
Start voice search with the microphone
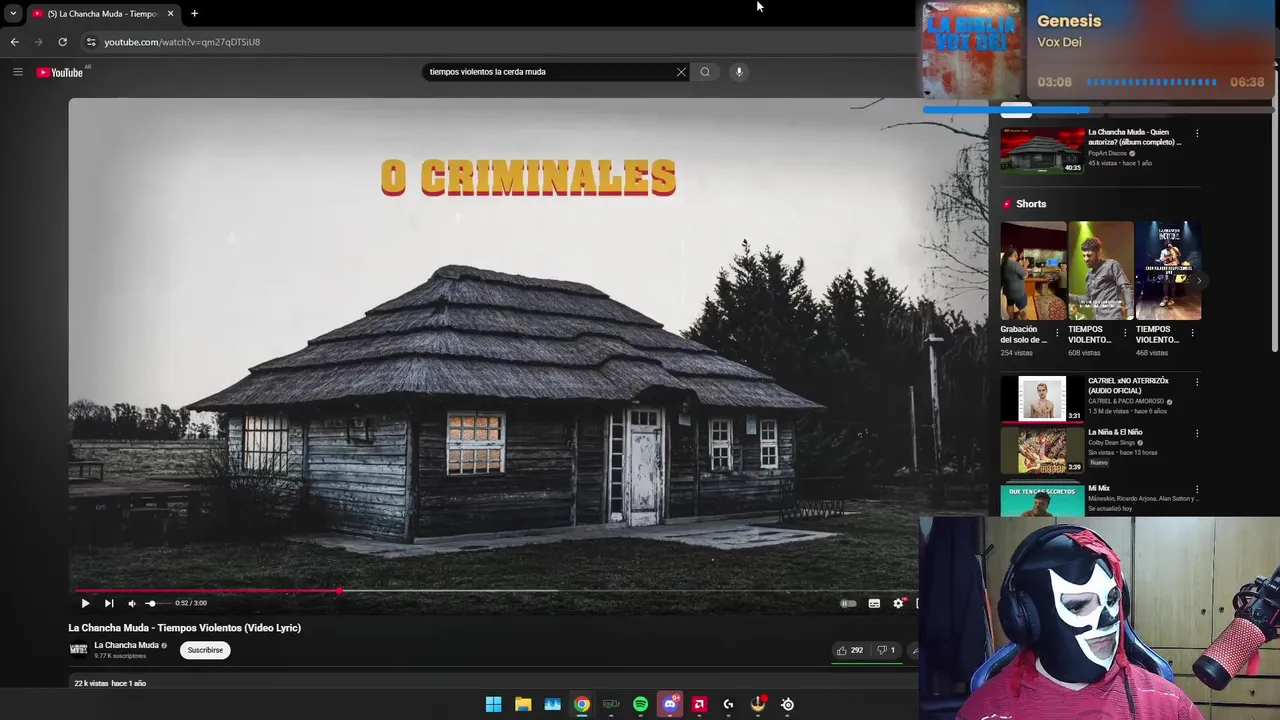739,72
